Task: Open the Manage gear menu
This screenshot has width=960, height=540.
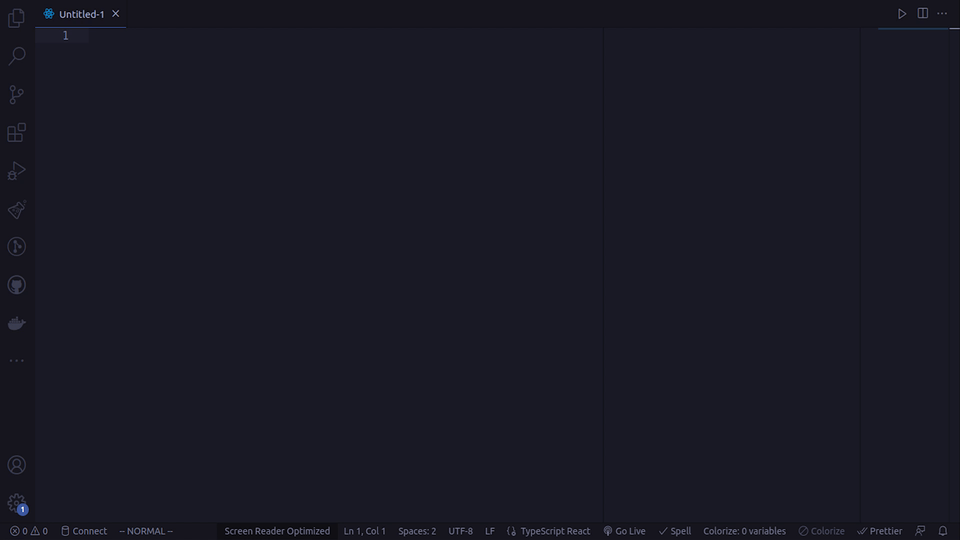Action: [x=17, y=503]
